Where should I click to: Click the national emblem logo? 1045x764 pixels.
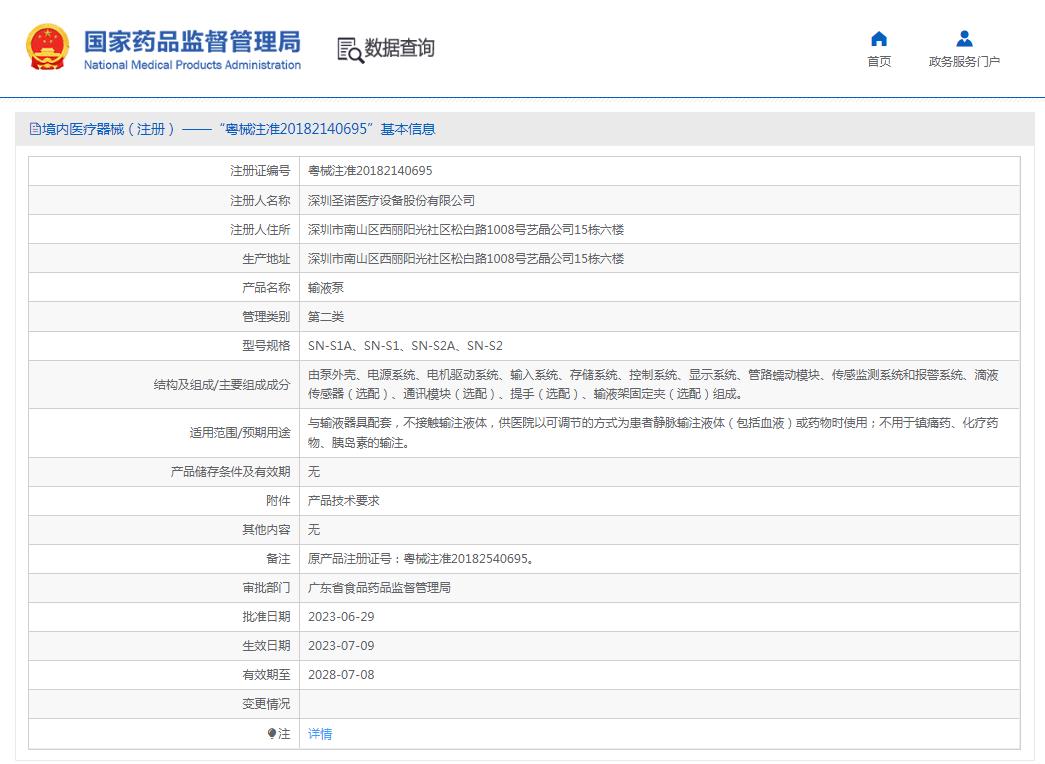coord(47,47)
